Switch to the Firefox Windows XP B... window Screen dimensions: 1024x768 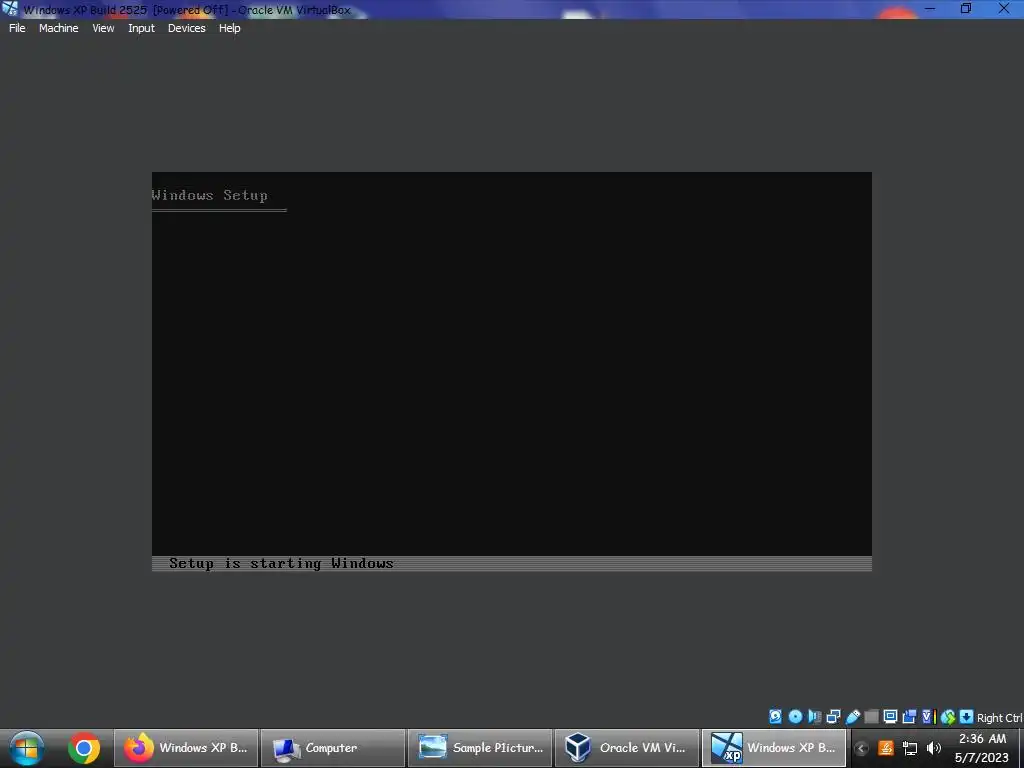pyautogui.click(x=186, y=748)
